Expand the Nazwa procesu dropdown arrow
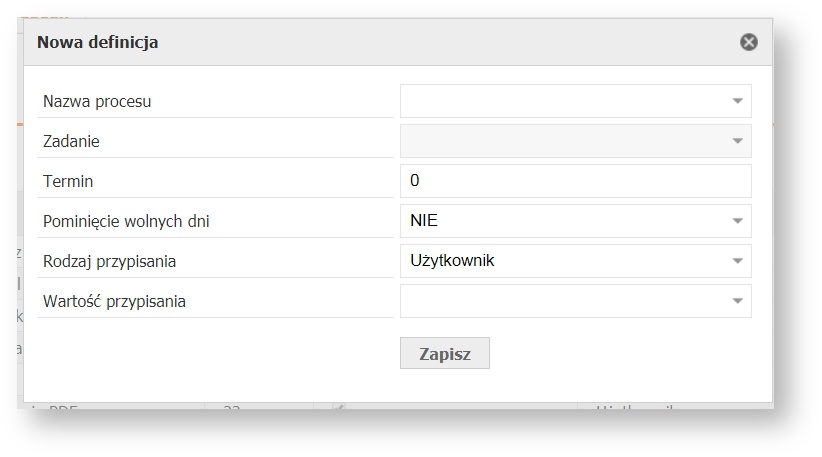 pyautogui.click(x=737, y=101)
